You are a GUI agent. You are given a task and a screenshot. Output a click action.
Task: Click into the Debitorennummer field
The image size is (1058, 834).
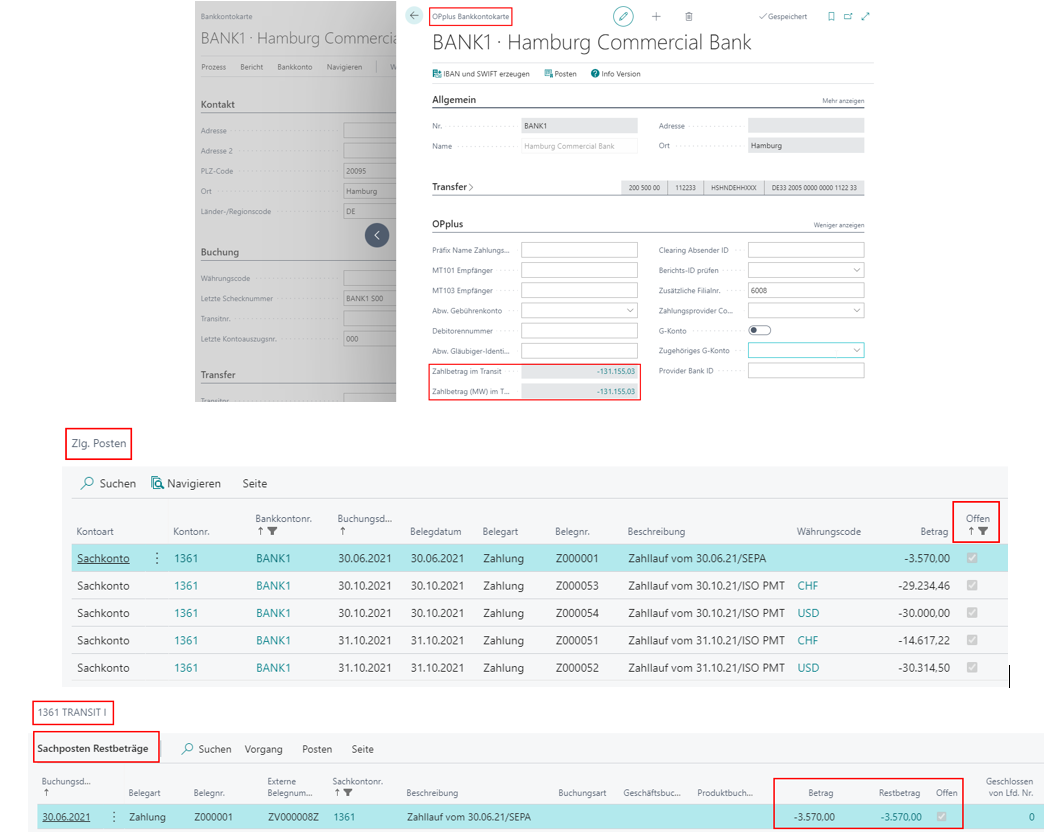click(580, 331)
